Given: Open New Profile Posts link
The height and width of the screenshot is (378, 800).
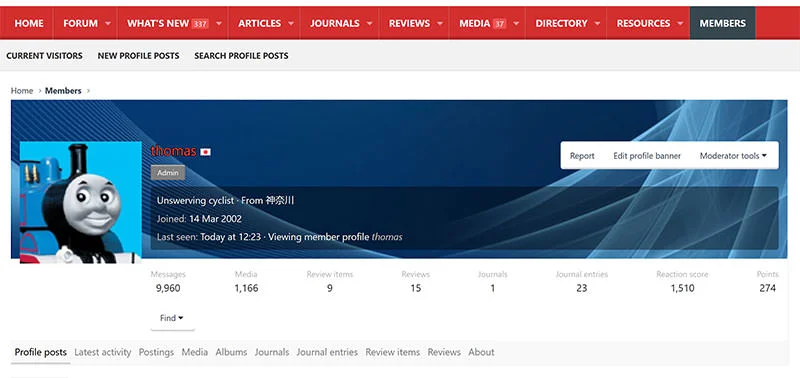Looking at the screenshot, I should click(138, 56).
